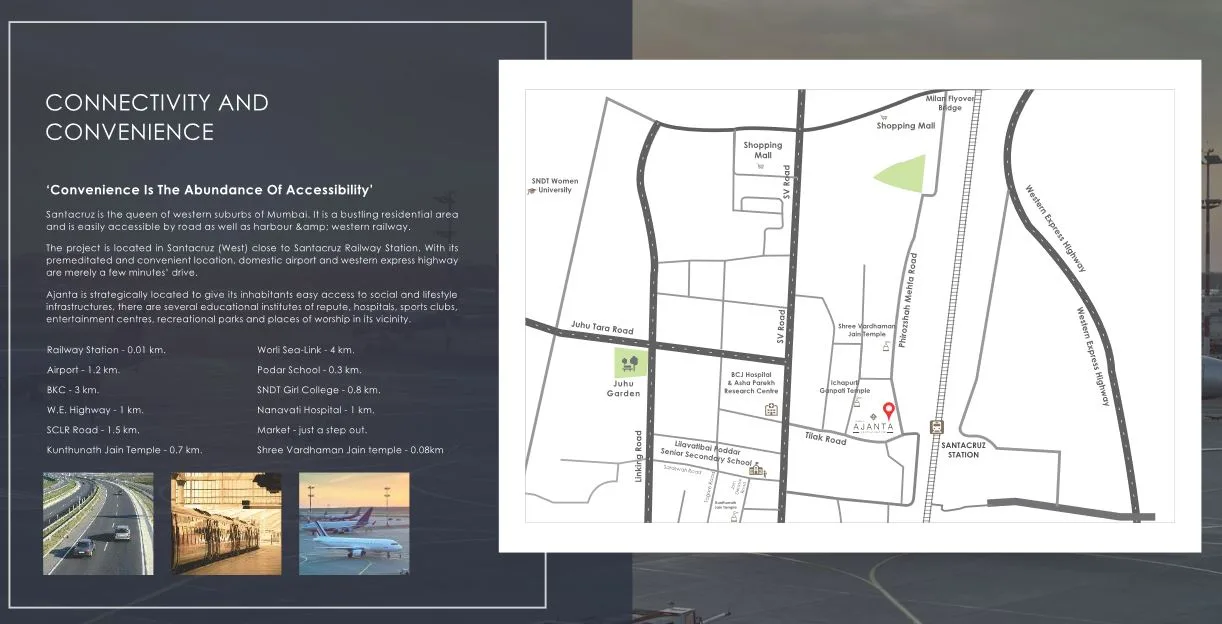Click the Worli Sea-Link distance entry
The image size is (1222, 624).
point(304,350)
